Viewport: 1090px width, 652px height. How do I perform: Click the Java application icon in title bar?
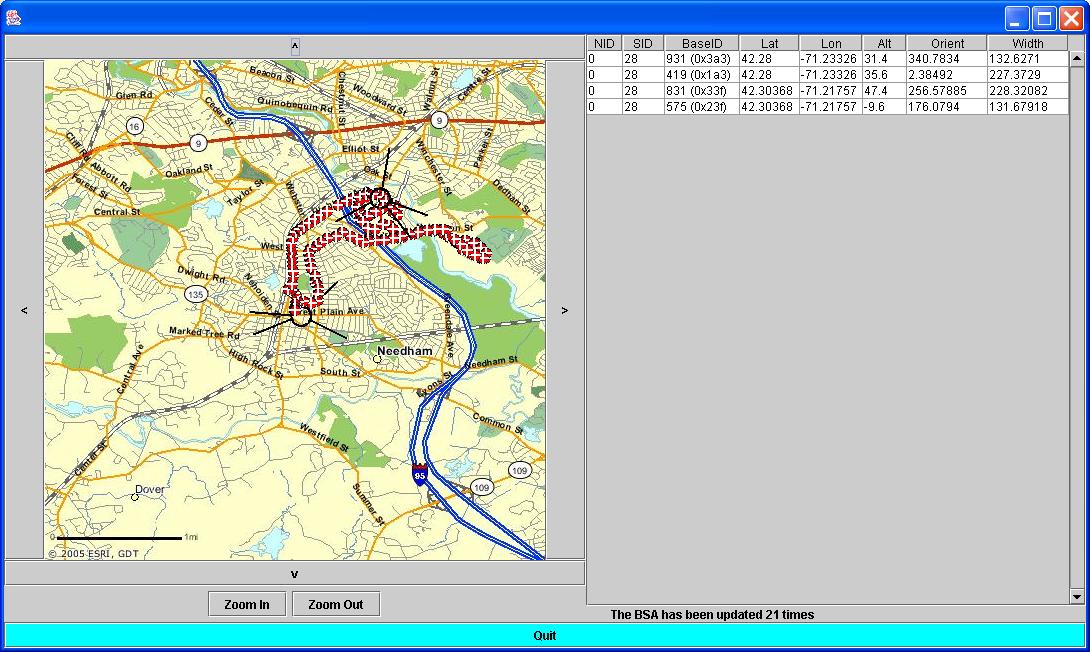click(14, 17)
